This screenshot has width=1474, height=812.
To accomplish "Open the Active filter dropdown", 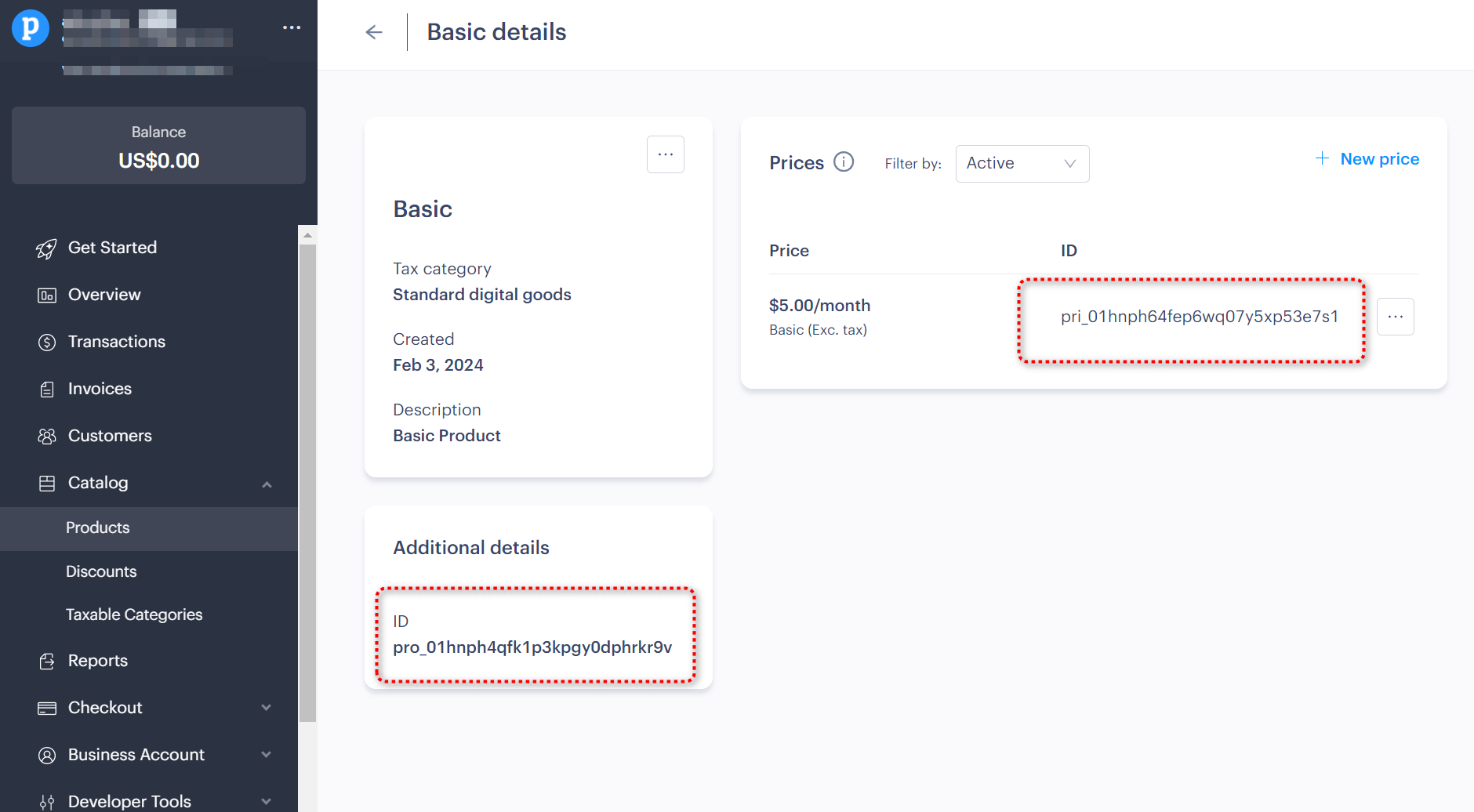I will 1022,164.
